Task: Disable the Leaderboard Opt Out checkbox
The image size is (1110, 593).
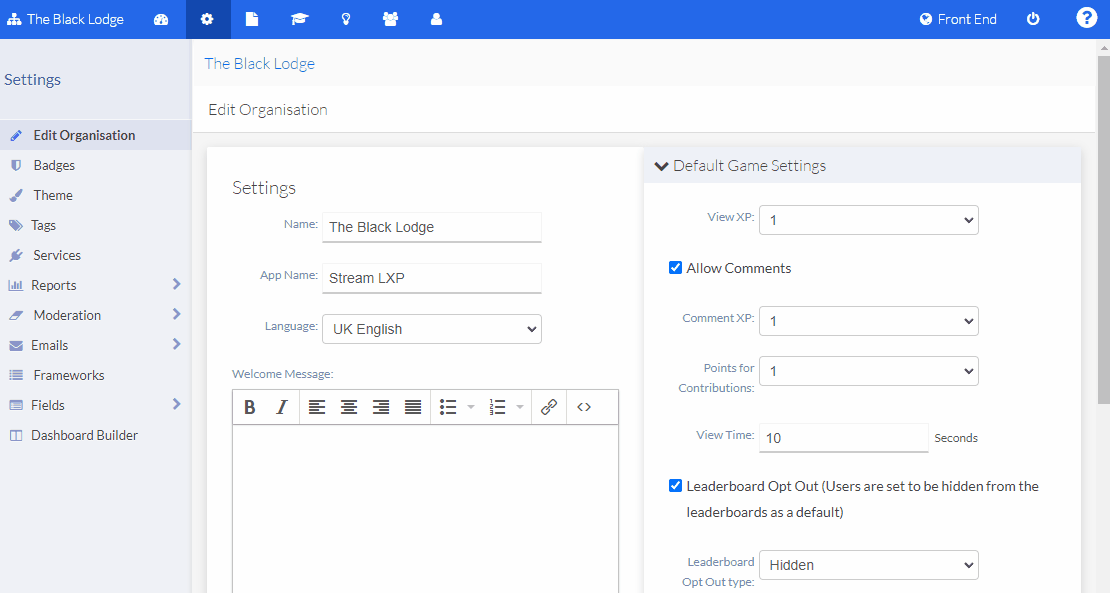Action: [675, 486]
